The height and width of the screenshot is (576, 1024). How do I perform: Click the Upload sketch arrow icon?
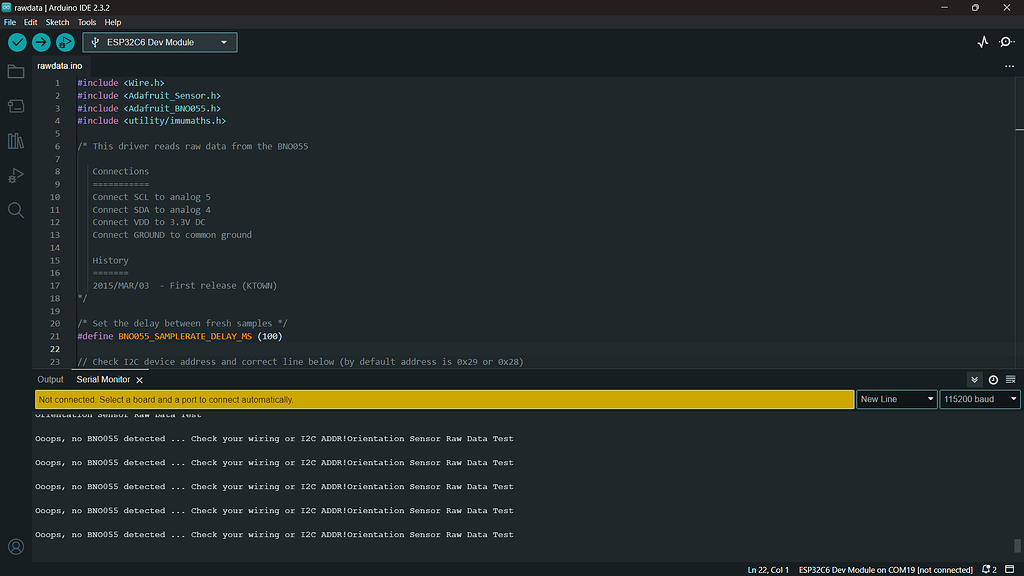click(x=40, y=42)
